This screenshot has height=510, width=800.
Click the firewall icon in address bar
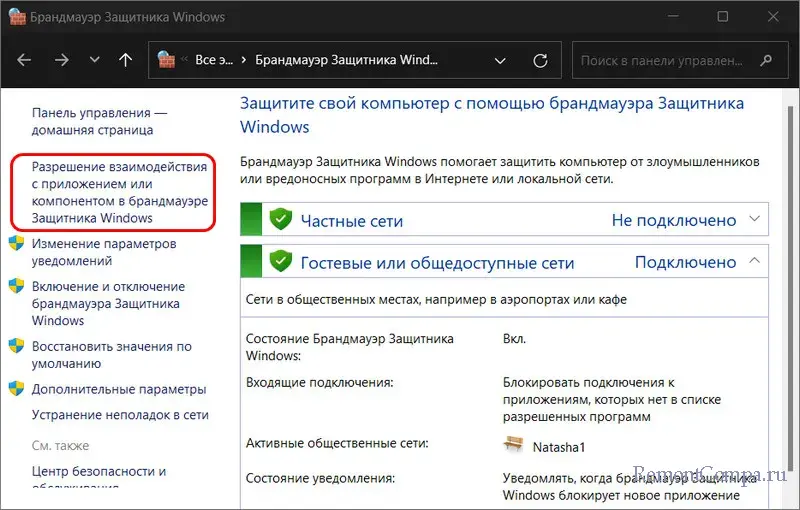(166, 60)
